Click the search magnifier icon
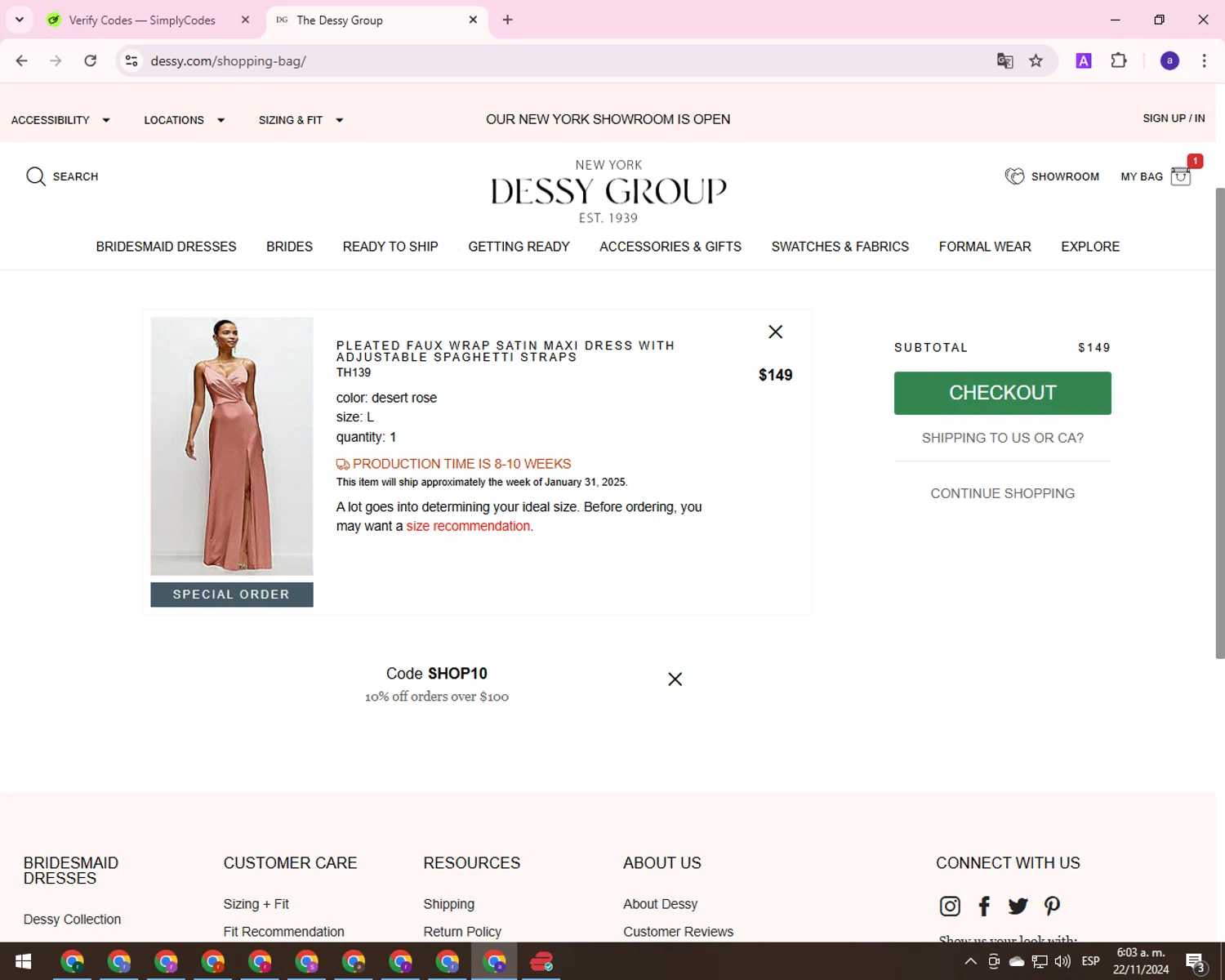1225x980 pixels. (x=35, y=176)
